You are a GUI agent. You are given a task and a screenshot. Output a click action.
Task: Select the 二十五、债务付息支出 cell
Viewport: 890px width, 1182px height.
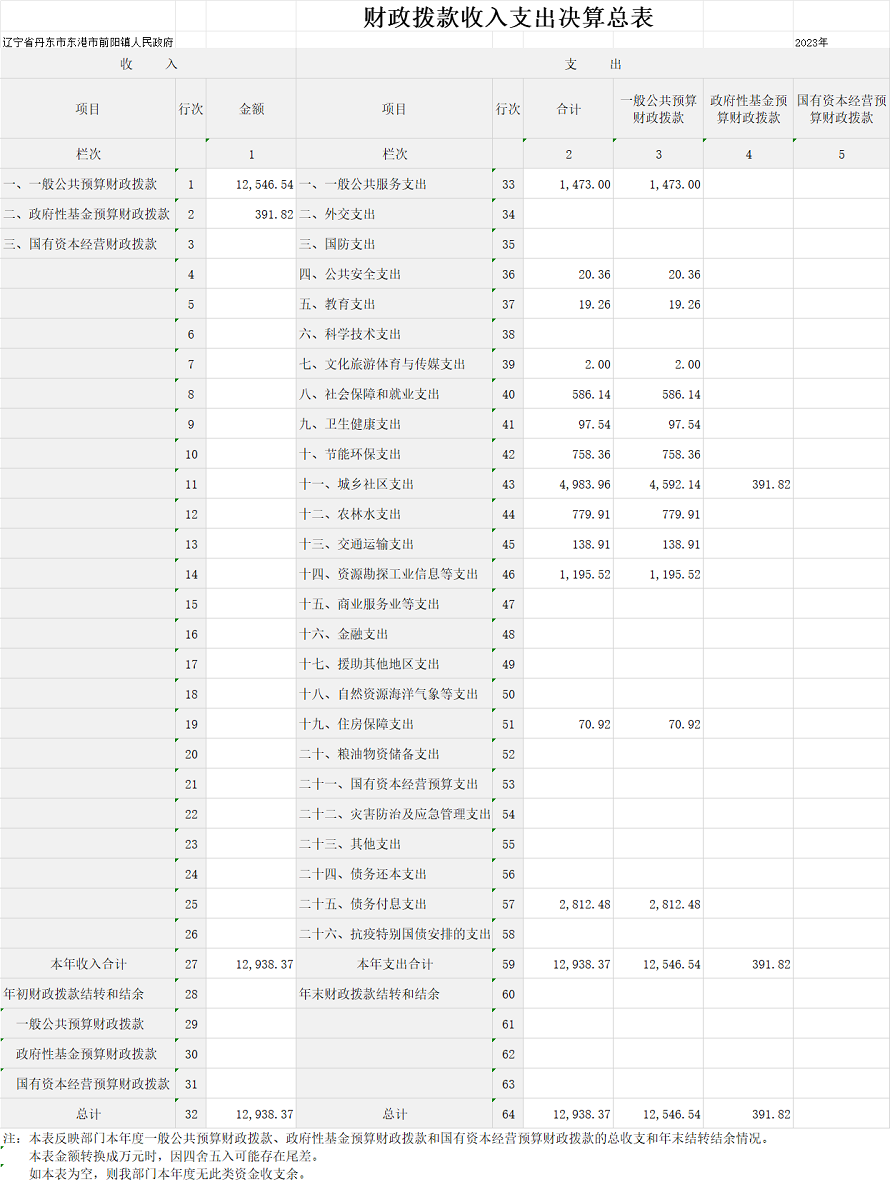coord(394,904)
